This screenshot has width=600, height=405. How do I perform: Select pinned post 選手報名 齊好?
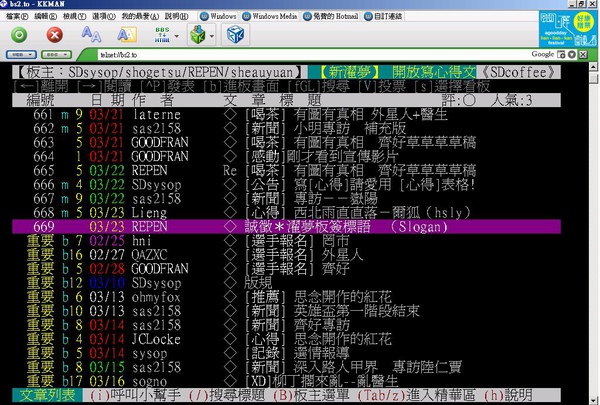[287, 269]
